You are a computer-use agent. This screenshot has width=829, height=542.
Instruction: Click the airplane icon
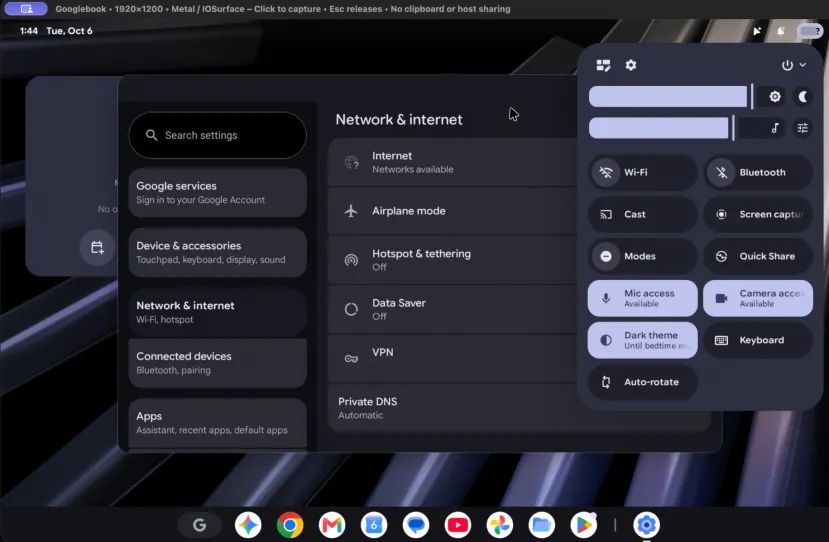(x=351, y=211)
